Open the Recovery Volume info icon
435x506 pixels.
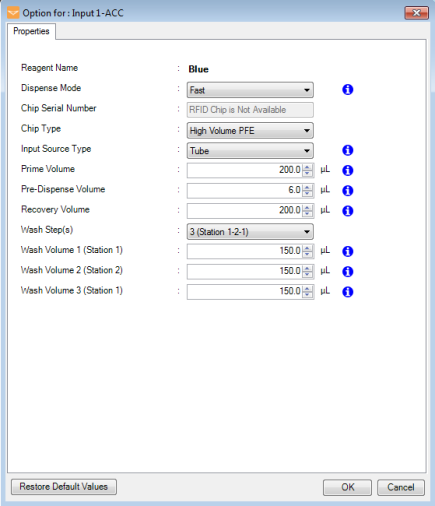click(x=348, y=211)
